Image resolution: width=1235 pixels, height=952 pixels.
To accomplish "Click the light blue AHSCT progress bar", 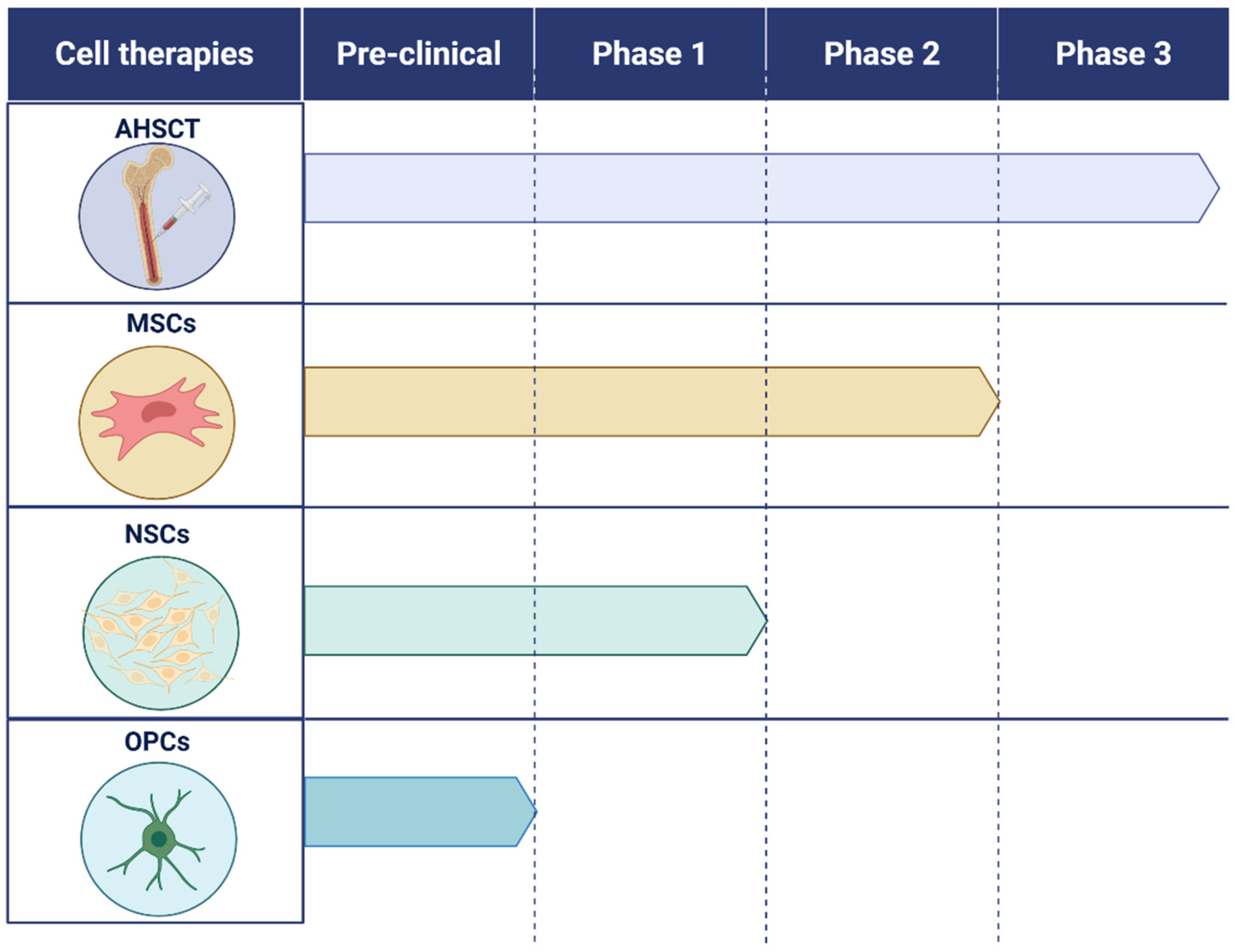I will [735, 188].
